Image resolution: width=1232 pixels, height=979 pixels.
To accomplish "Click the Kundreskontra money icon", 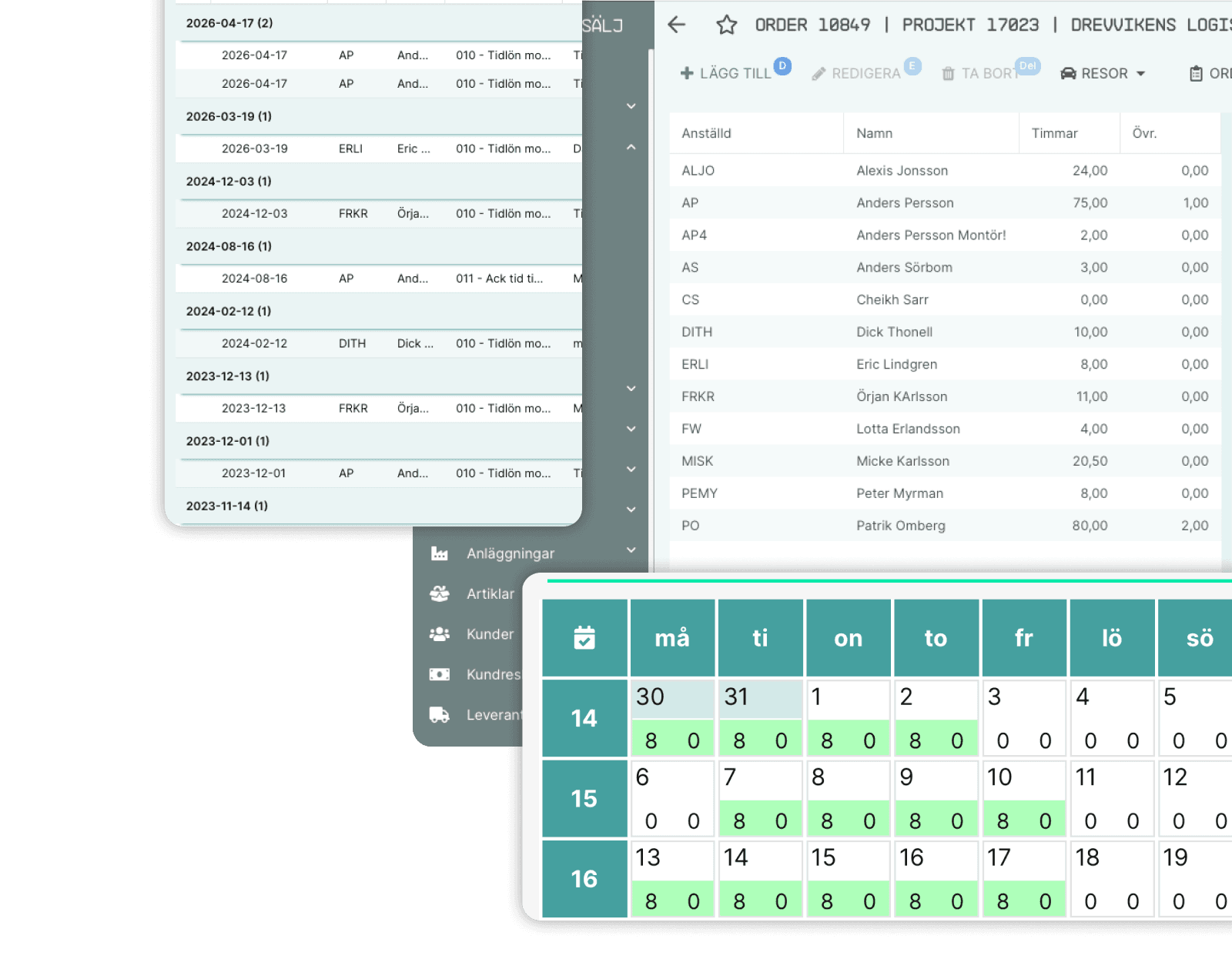I will [440, 674].
